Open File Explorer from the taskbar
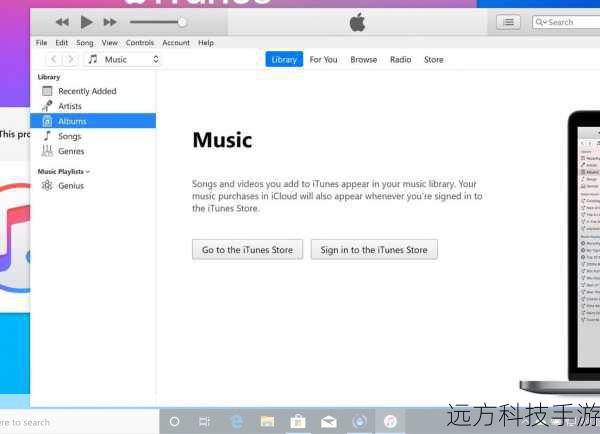Viewport: 600px width, 434px height. coord(267,422)
